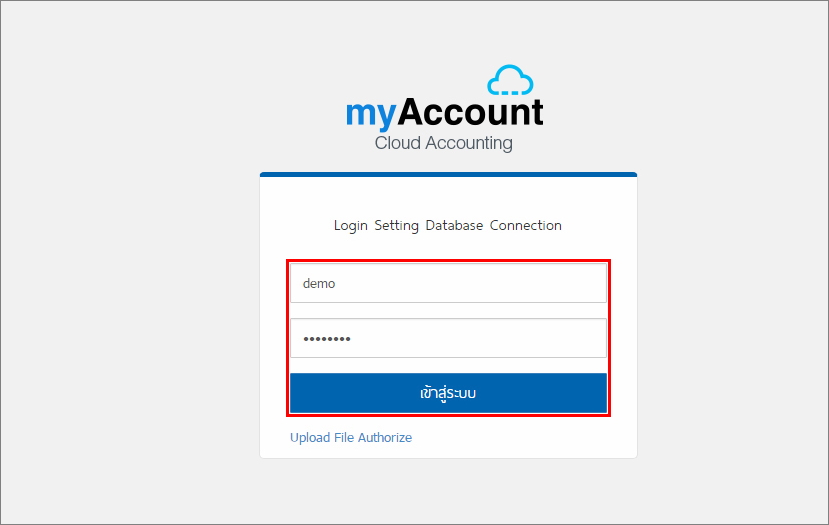The width and height of the screenshot is (829, 525).
Task: Click the blue top border of the login card
Action: (448, 174)
